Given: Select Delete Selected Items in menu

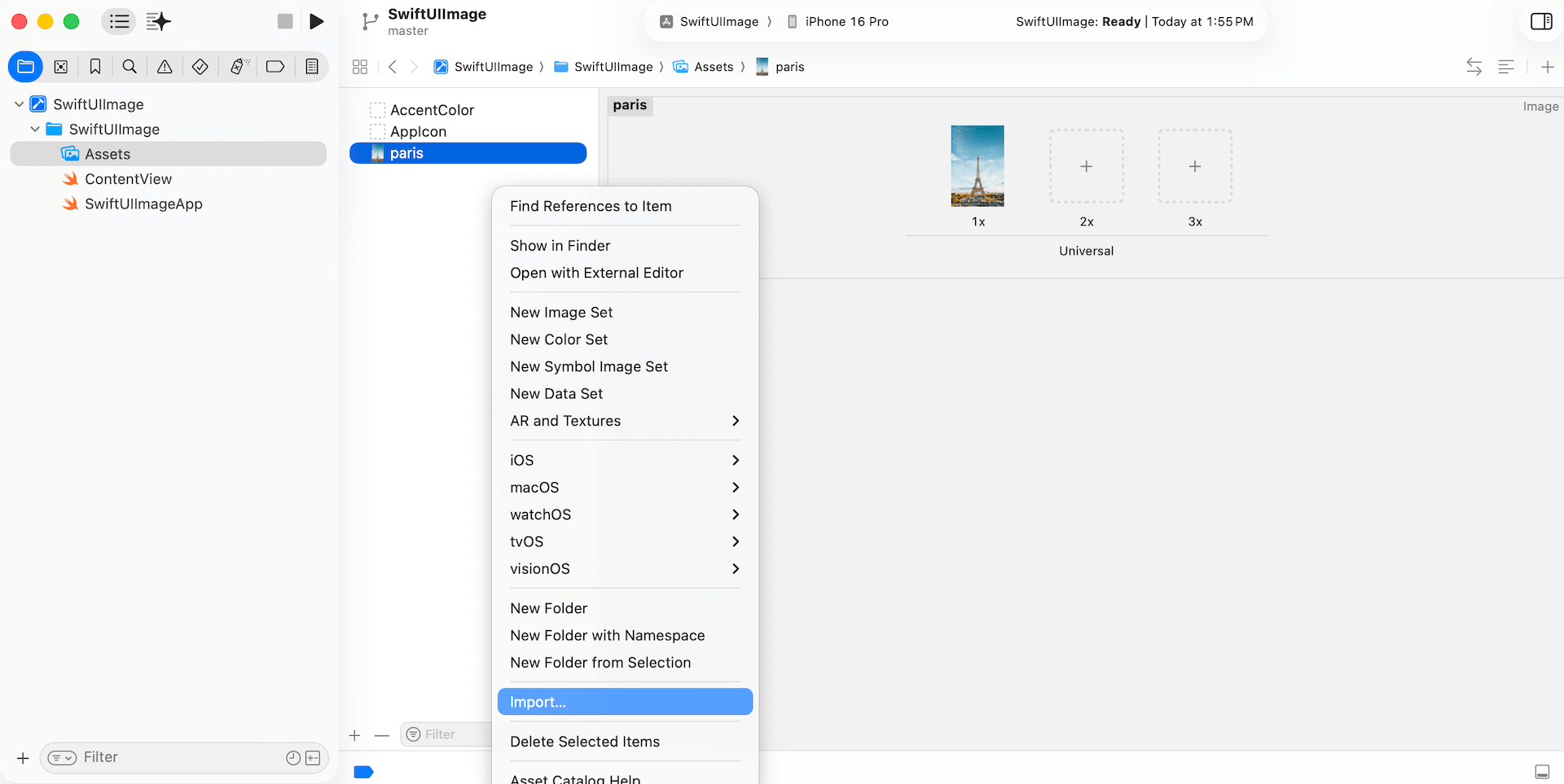Looking at the screenshot, I should [x=585, y=742].
